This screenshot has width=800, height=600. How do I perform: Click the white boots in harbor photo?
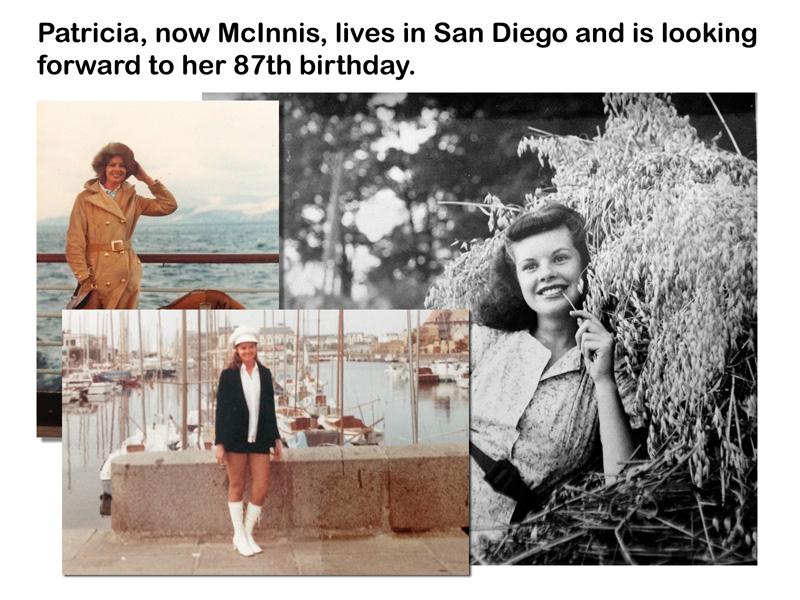point(245,528)
